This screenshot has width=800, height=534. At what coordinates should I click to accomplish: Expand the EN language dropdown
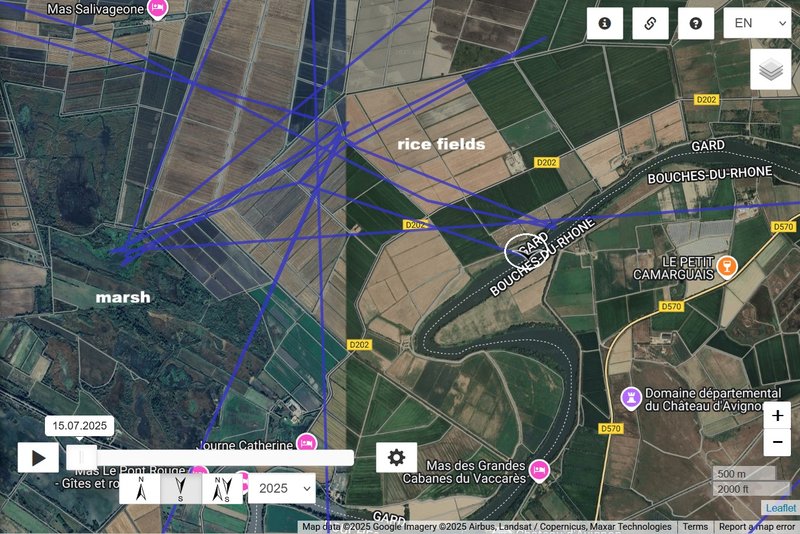coord(757,23)
